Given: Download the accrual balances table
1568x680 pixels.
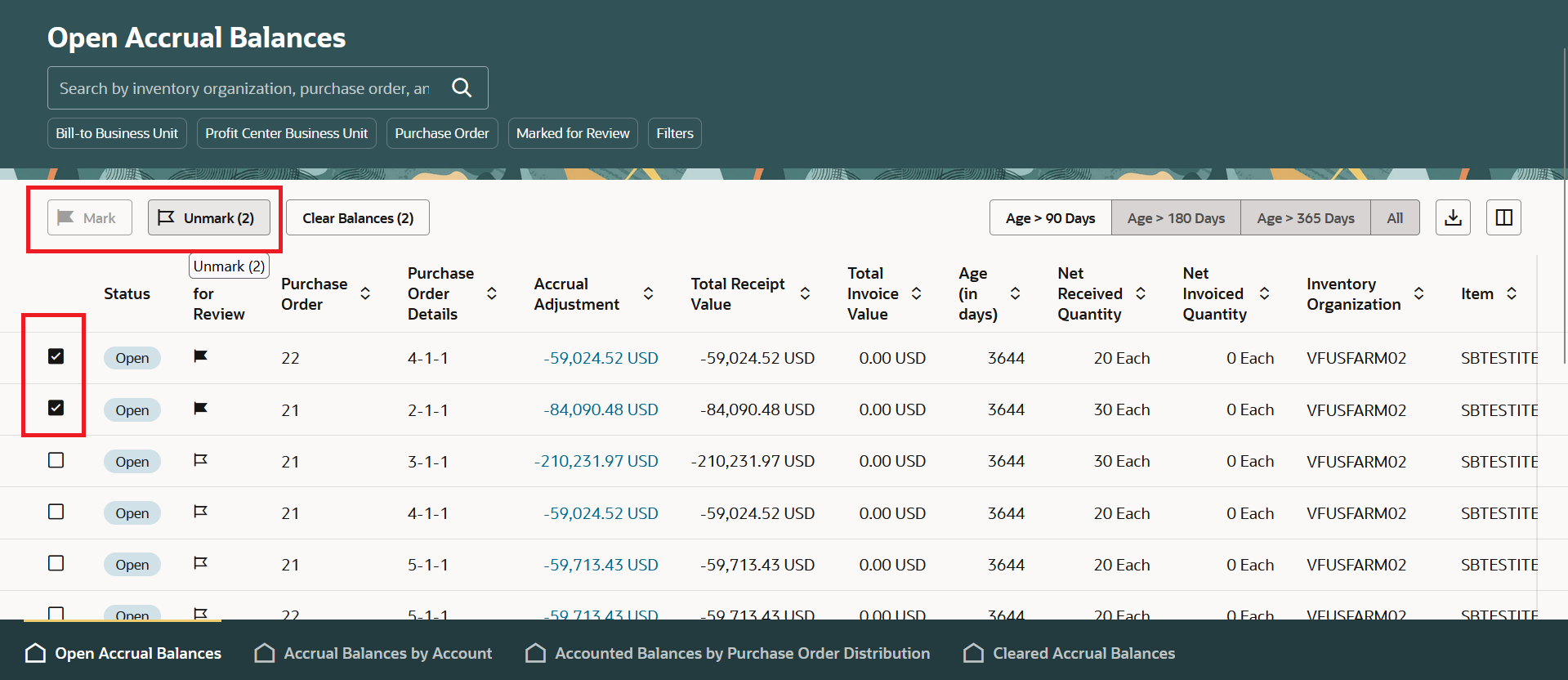Looking at the screenshot, I should pos(1453,217).
